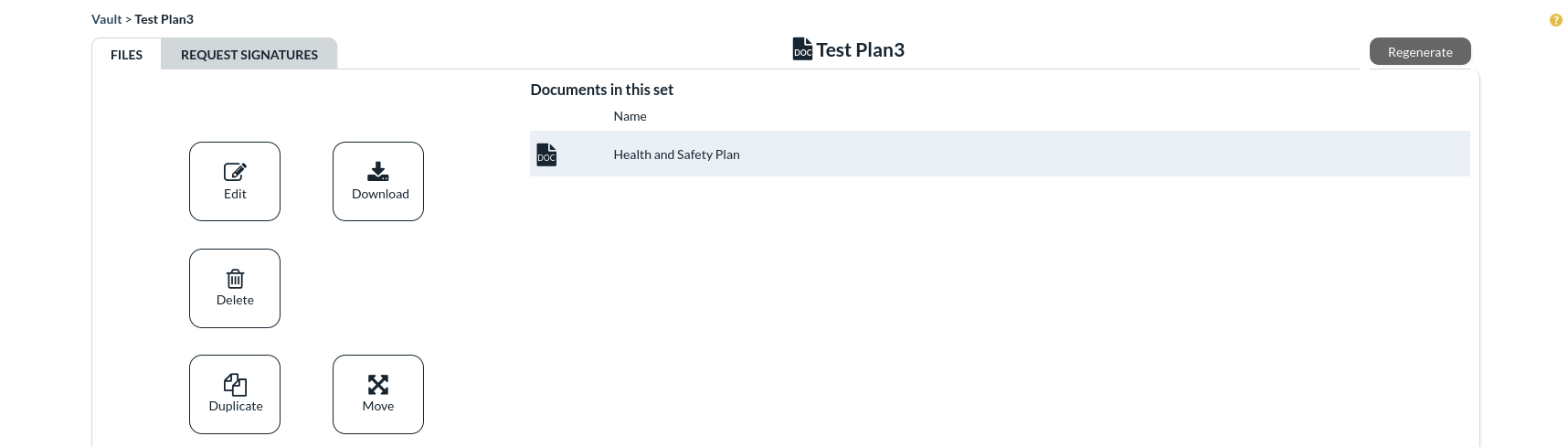1568x447 pixels.
Task: Click the 'Delete' text label
Action: coord(235,300)
